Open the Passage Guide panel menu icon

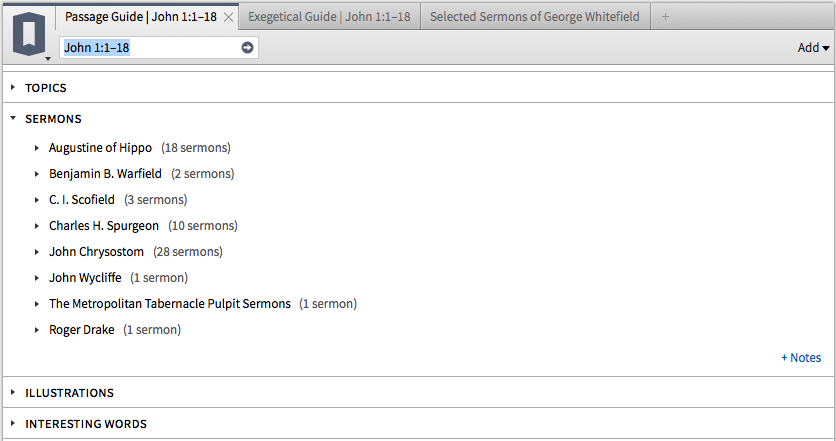[30, 35]
